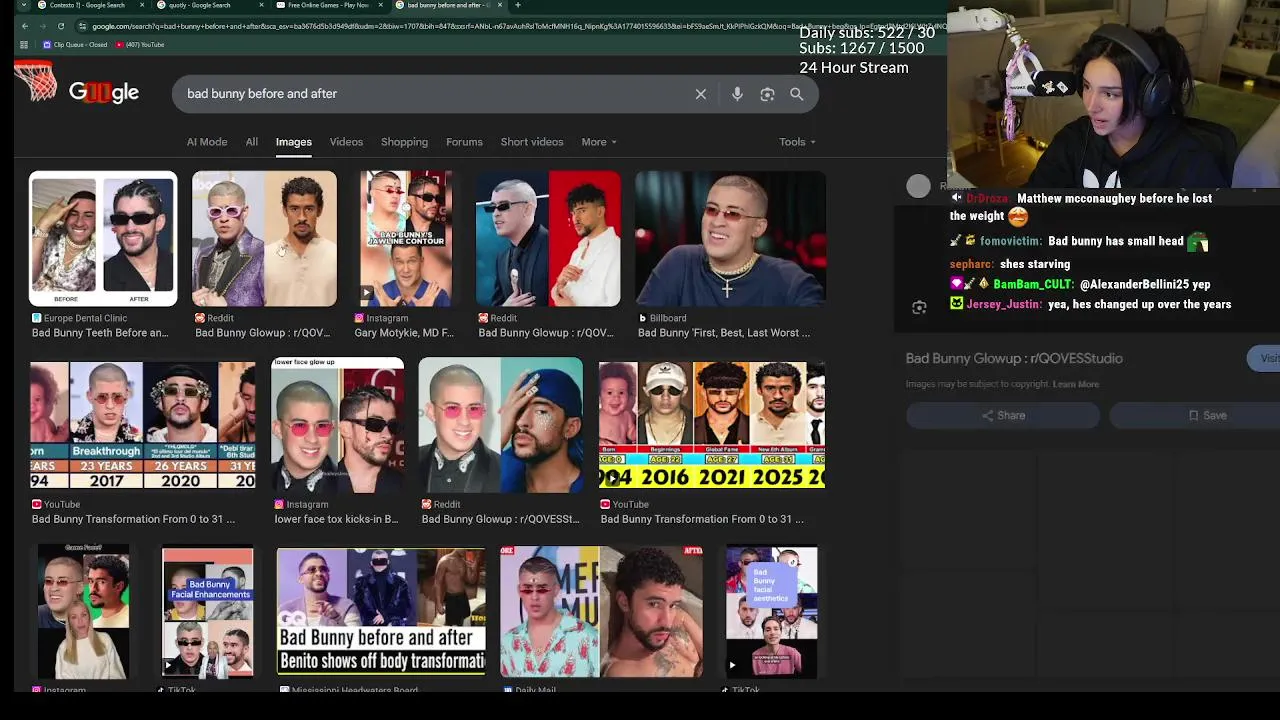Open the lower face glow up thumbnail
The image size is (1280, 720).
pos(337,425)
